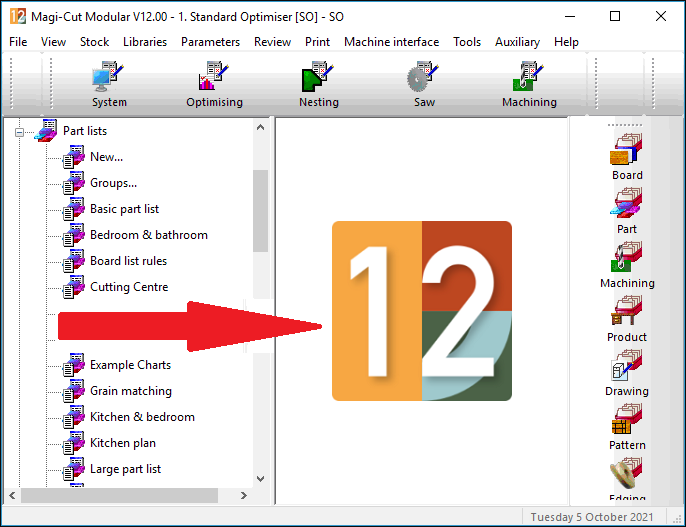
Task: Click the Magi-Cut 12 logo image
Action: pos(422,311)
